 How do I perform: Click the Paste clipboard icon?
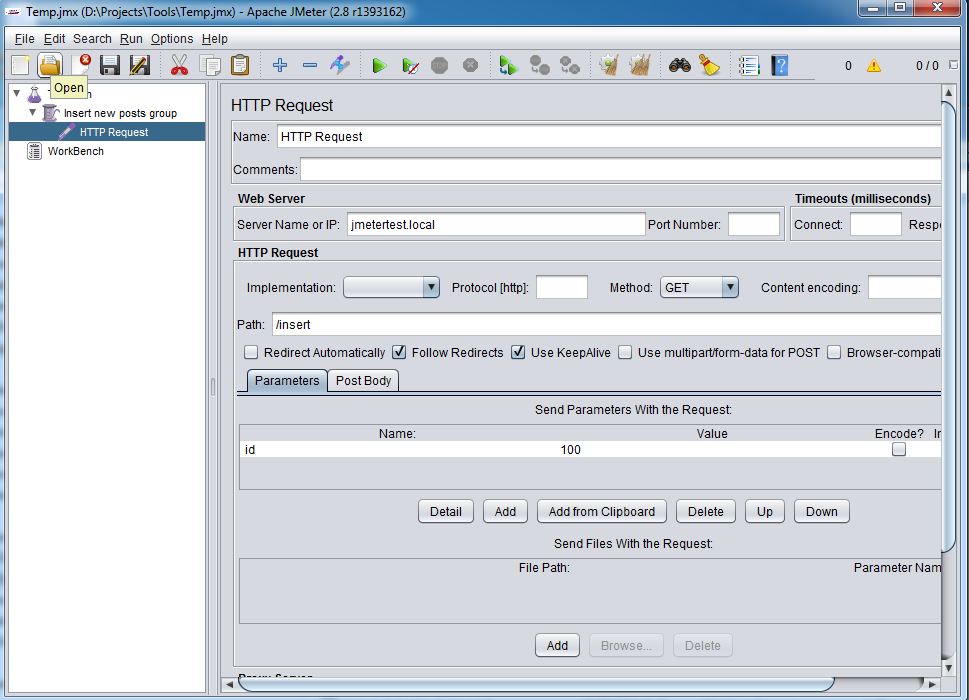pos(240,66)
